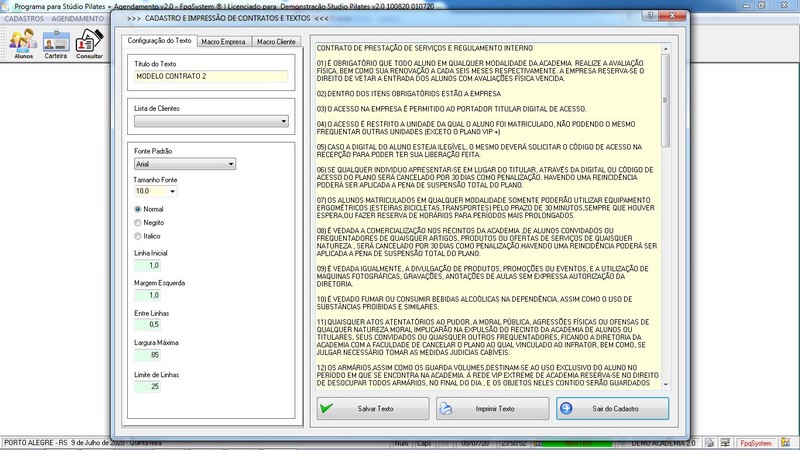Click clause 02 DENTRO DOS ITENS OBRIGATÓRIOS
Screen dimensions: 800x450
click(x=409, y=94)
